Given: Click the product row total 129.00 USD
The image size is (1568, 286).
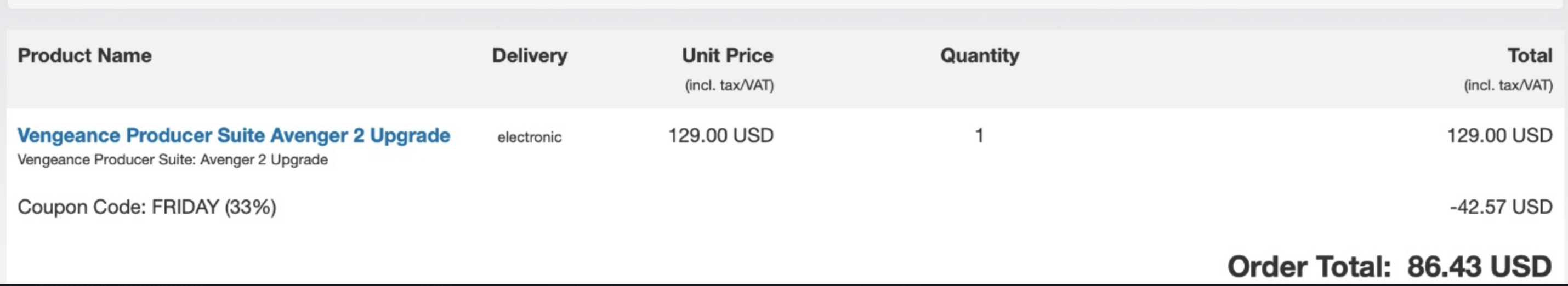Looking at the screenshot, I should click(1499, 135).
